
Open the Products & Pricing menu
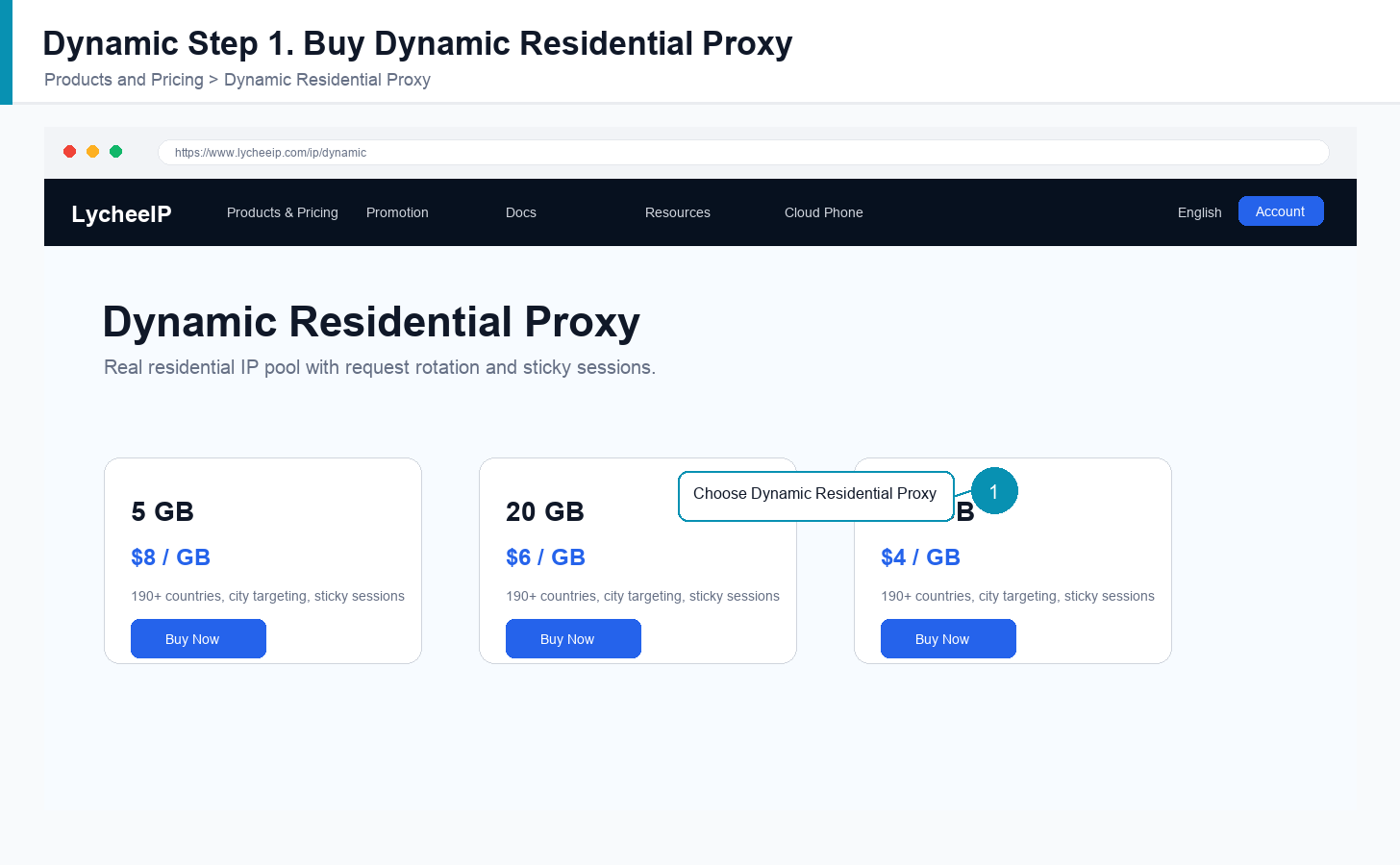click(x=283, y=212)
